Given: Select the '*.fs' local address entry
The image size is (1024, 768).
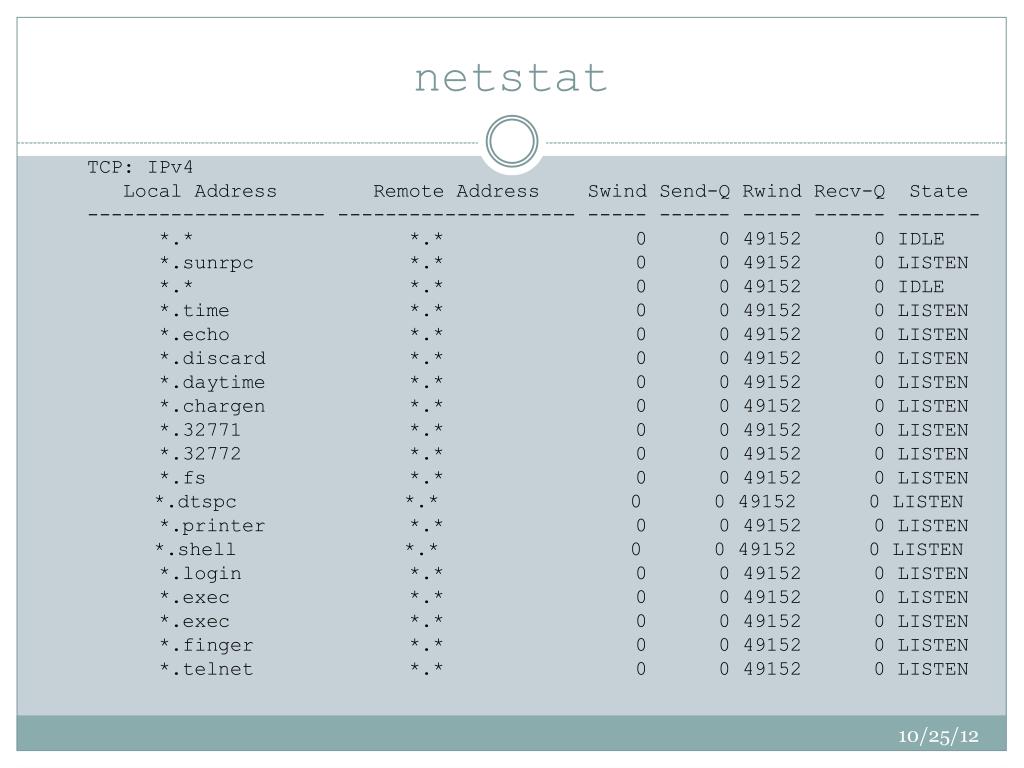Looking at the screenshot, I should pos(183,478).
